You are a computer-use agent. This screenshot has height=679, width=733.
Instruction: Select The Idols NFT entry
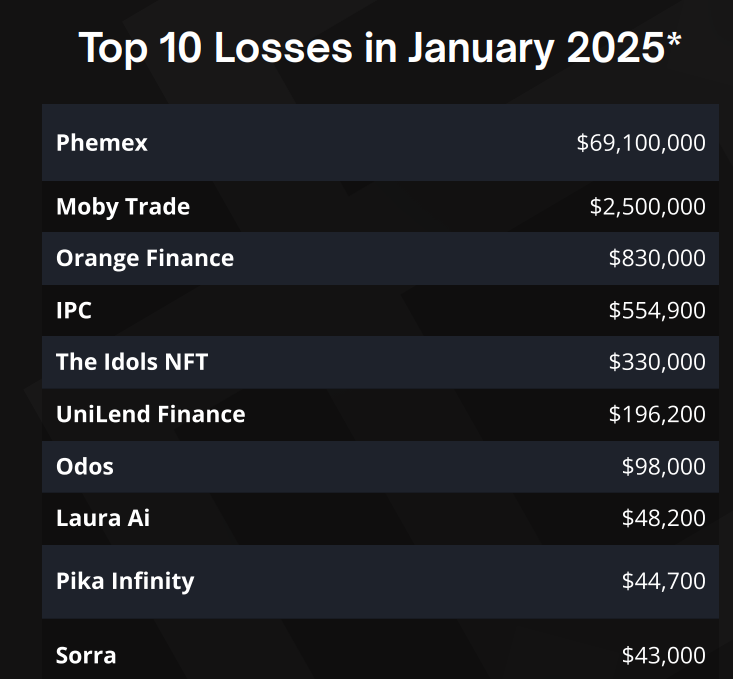132,362
